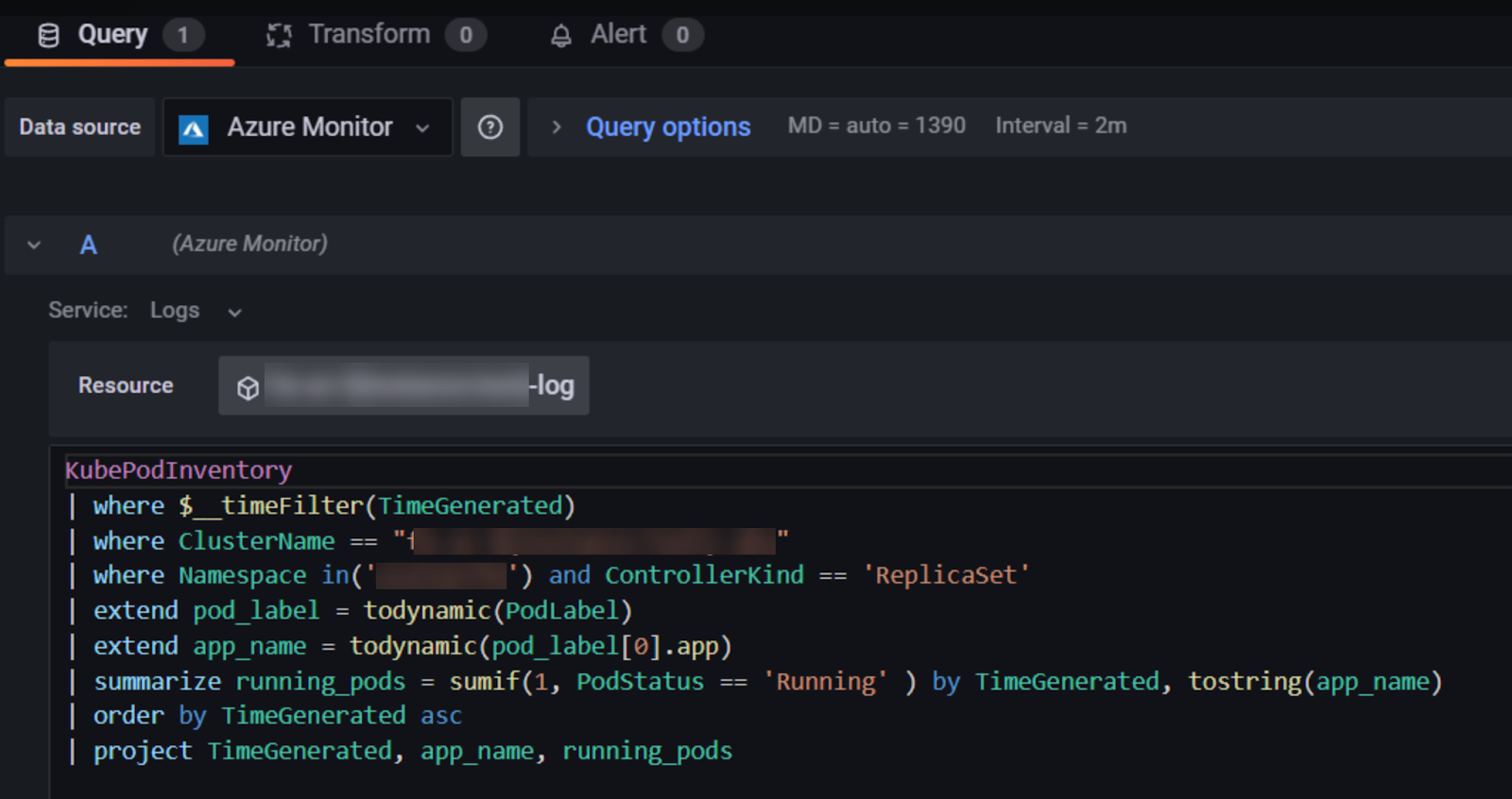Click the (Azure Monitor) query label
This screenshot has width=1512, height=799.
[249, 244]
